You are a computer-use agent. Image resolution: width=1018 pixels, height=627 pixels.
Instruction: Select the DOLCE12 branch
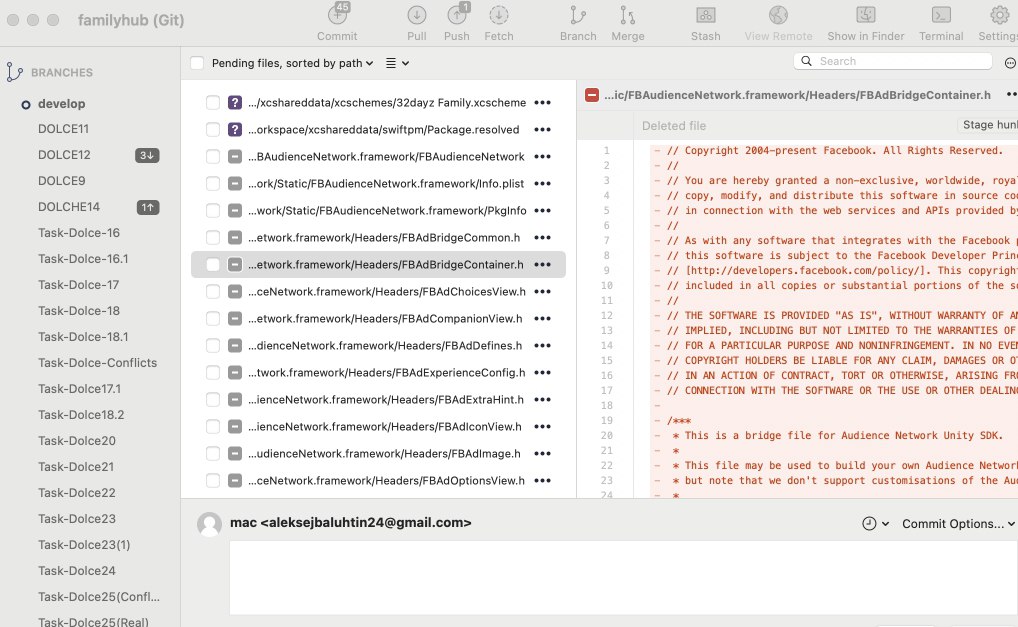pos(64,155)
